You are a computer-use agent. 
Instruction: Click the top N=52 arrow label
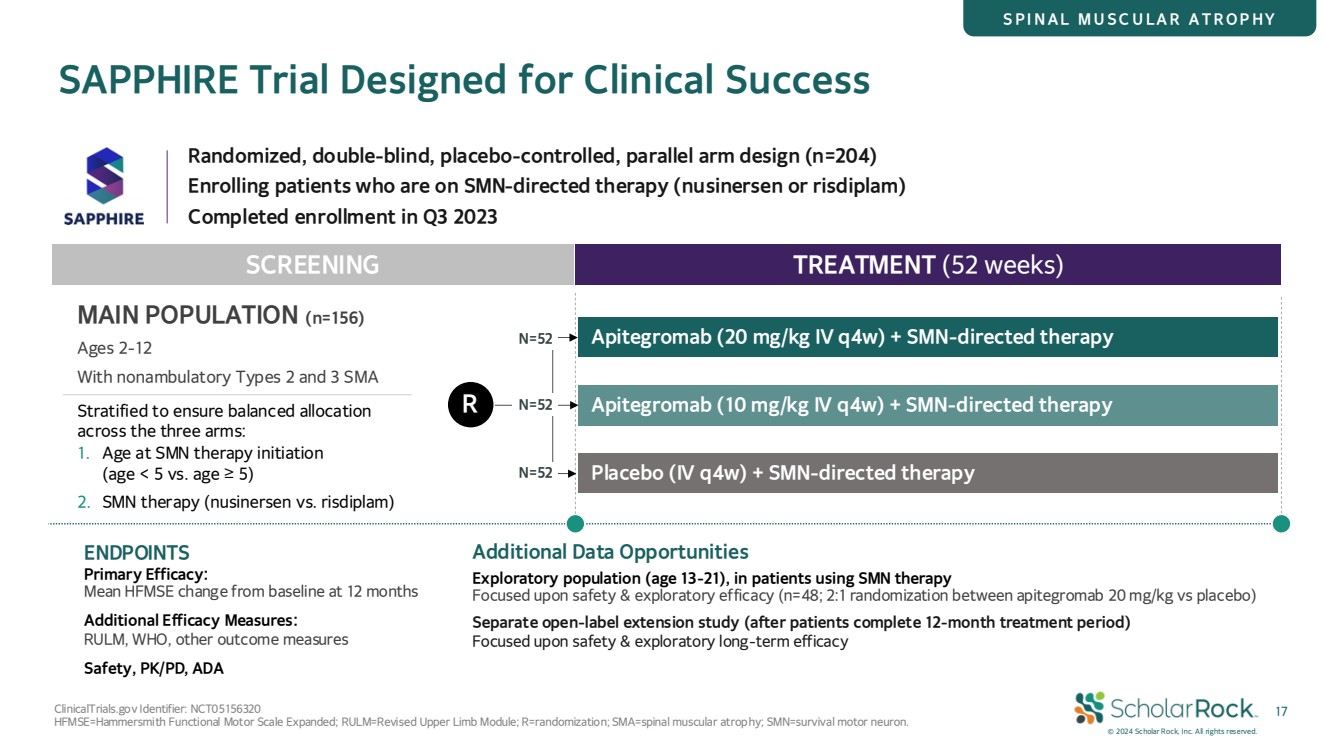click(x=536, y=339)
